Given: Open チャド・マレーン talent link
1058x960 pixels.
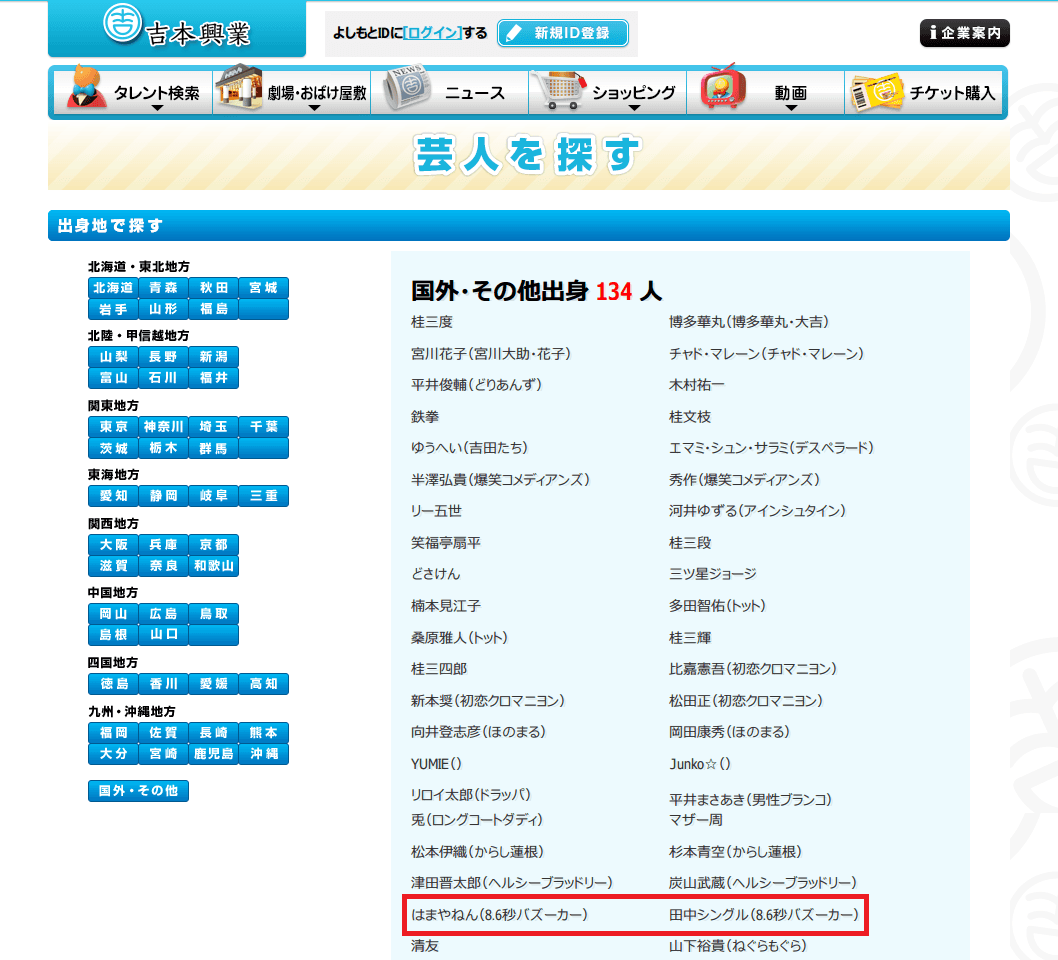Looking at the screenshot, I should (767, 354).
